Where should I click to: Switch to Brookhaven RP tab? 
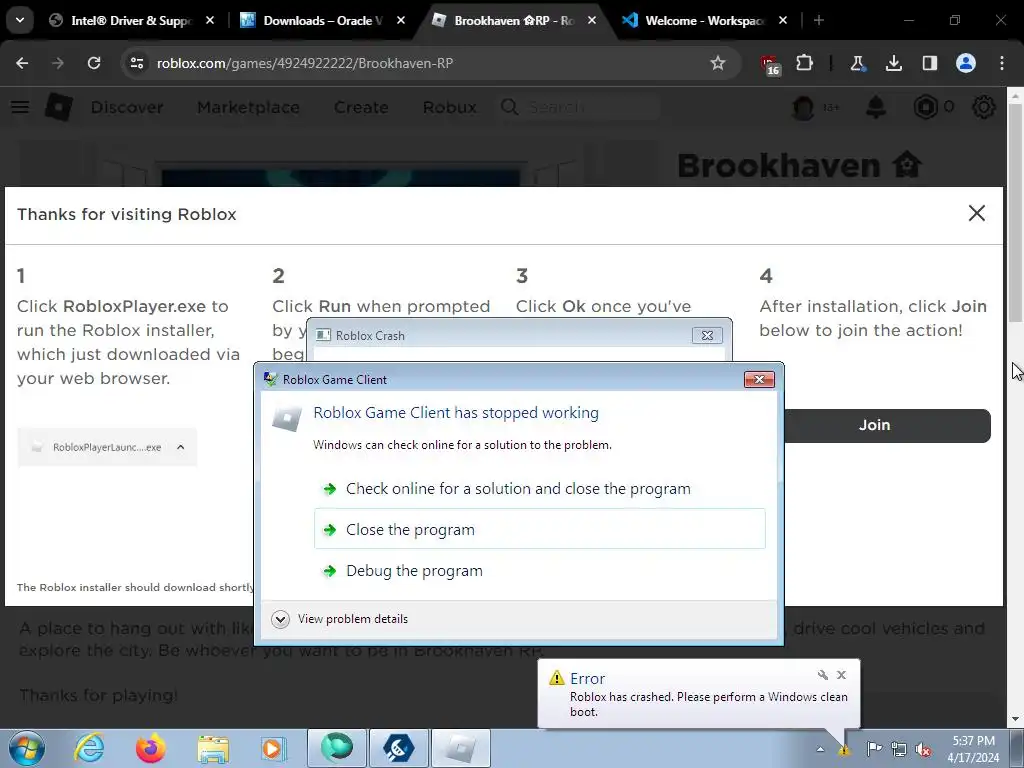pos(513,20)
